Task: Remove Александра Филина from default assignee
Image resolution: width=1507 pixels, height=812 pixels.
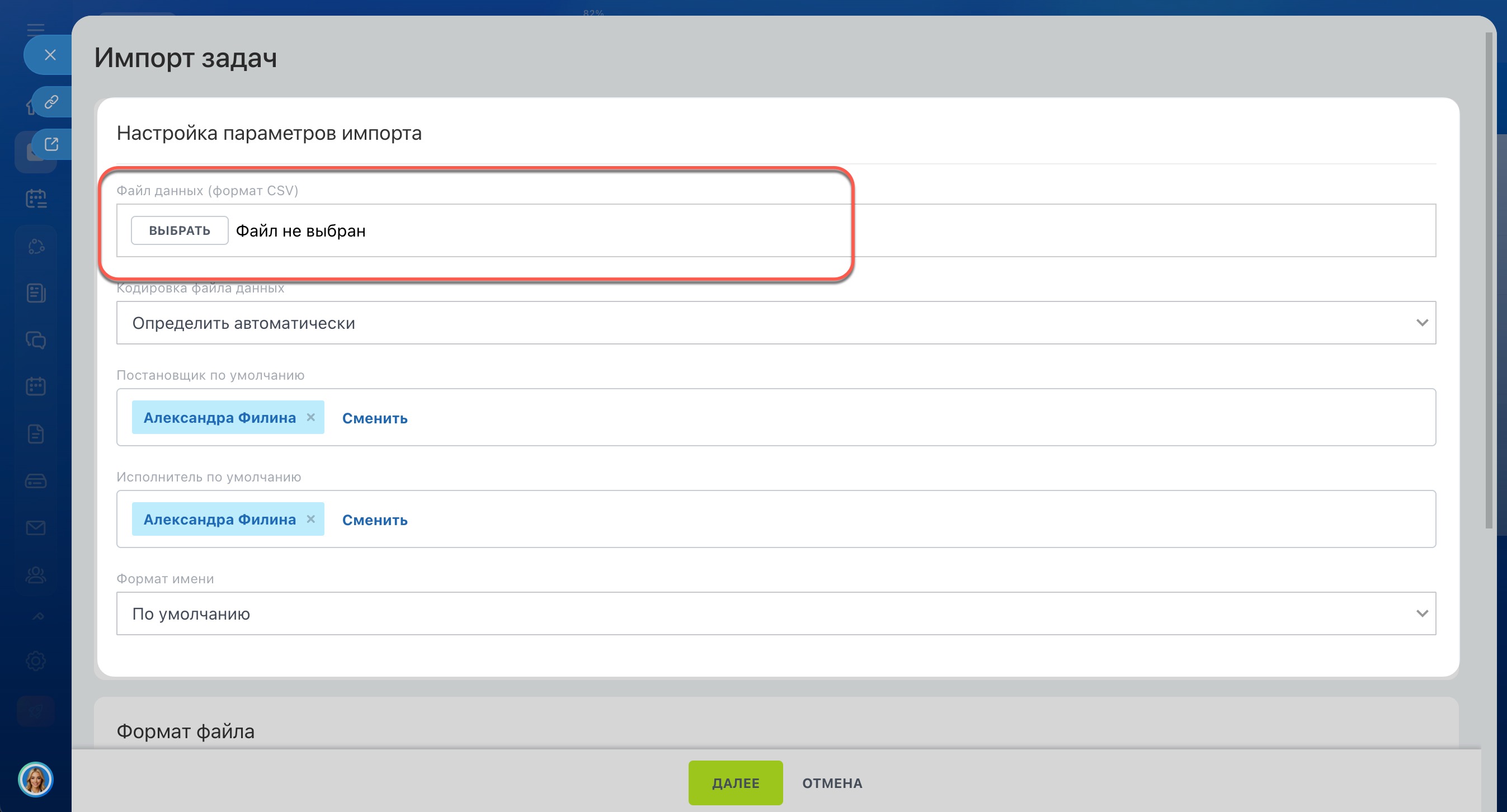Action: pos(310,519)
